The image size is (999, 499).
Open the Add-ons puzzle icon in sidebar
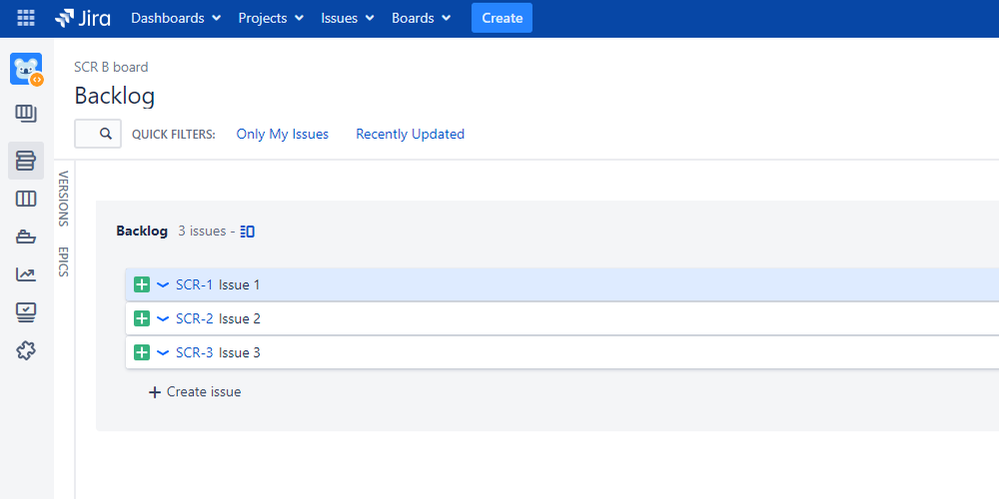point(26,350)
